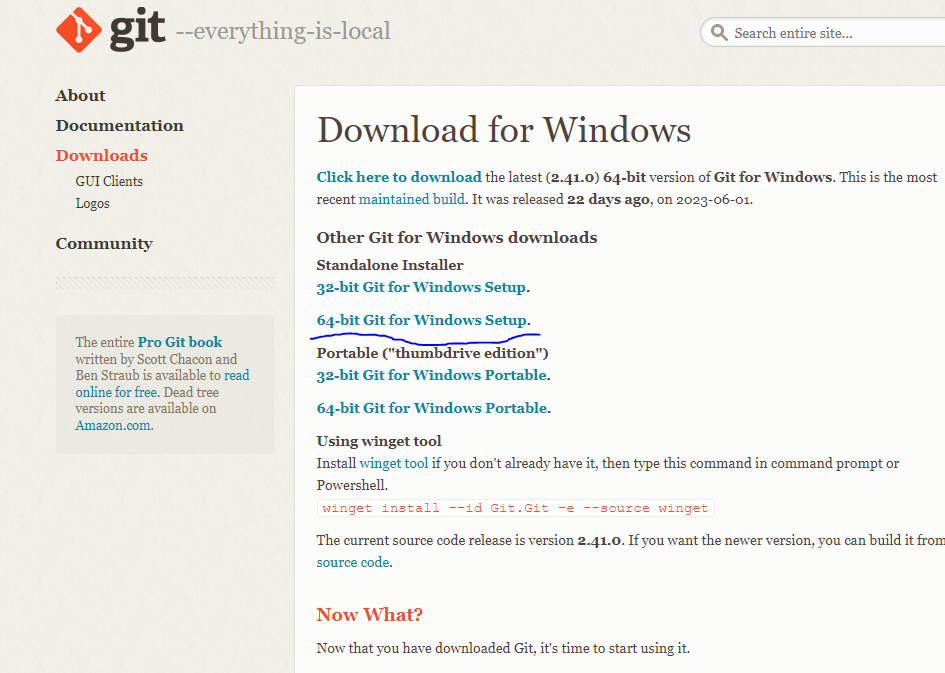Open the Logos sub-page

pyautogui.click(x=92, y=204)
